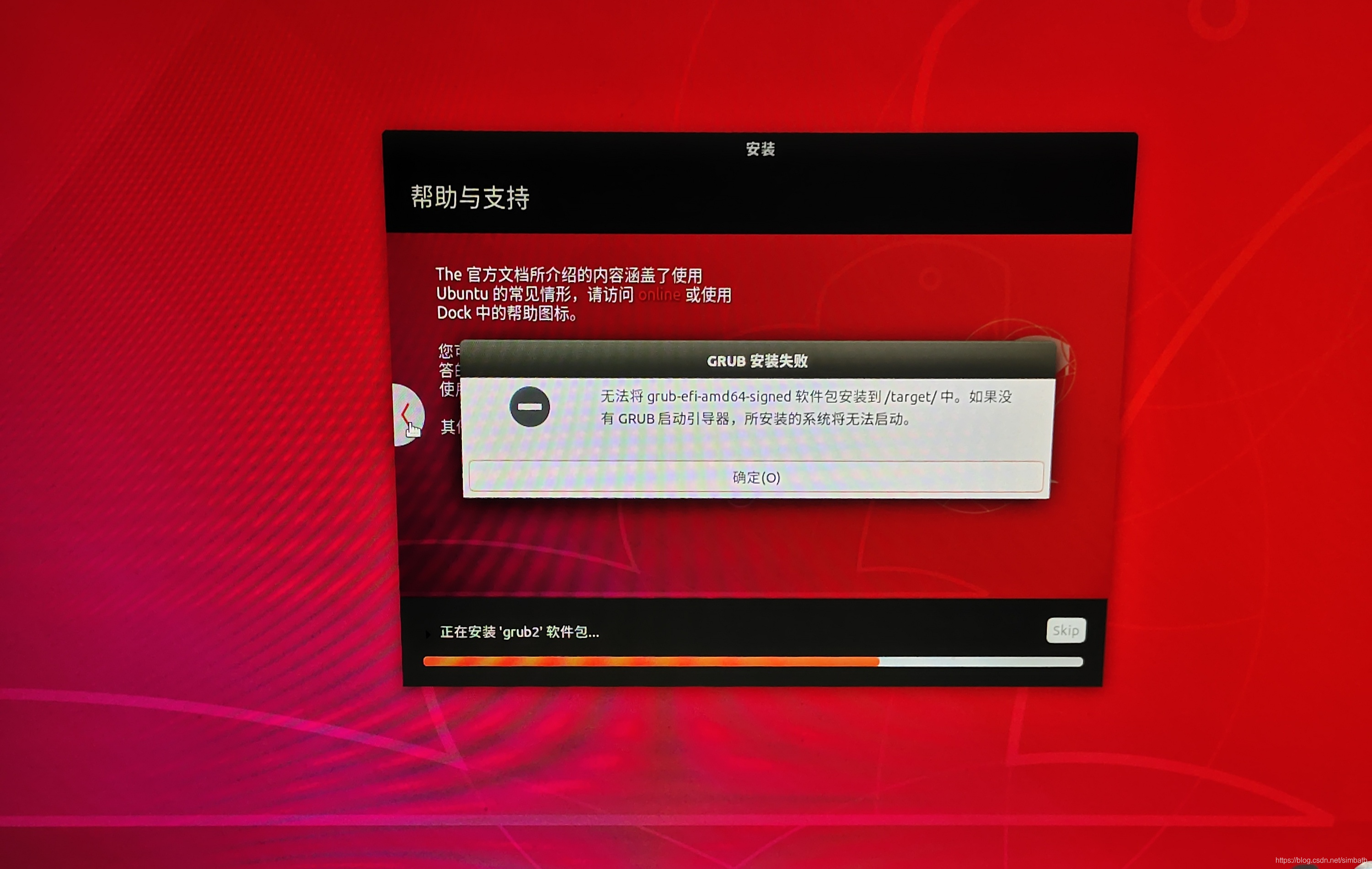This screenshot has width=1372, height=869.
Task: Click the installation progress bar
Action: 753,661
